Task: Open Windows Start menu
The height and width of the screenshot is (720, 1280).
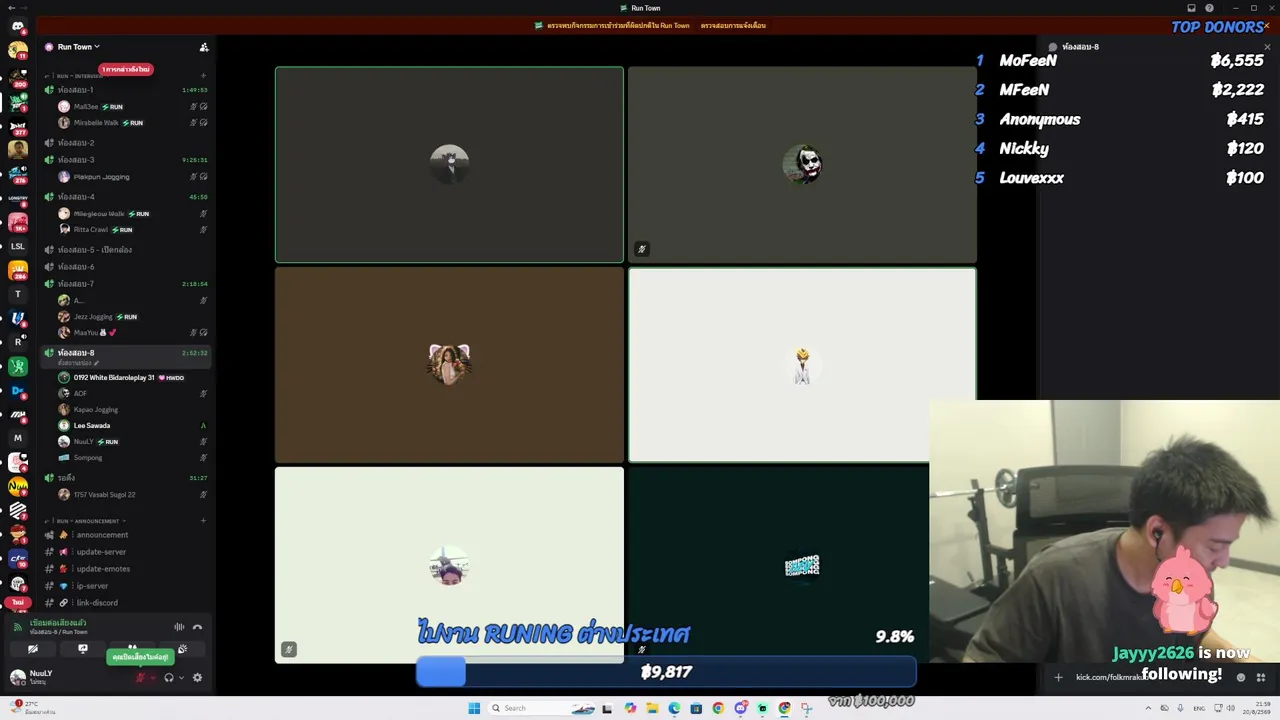Action: tap(474, 708)
